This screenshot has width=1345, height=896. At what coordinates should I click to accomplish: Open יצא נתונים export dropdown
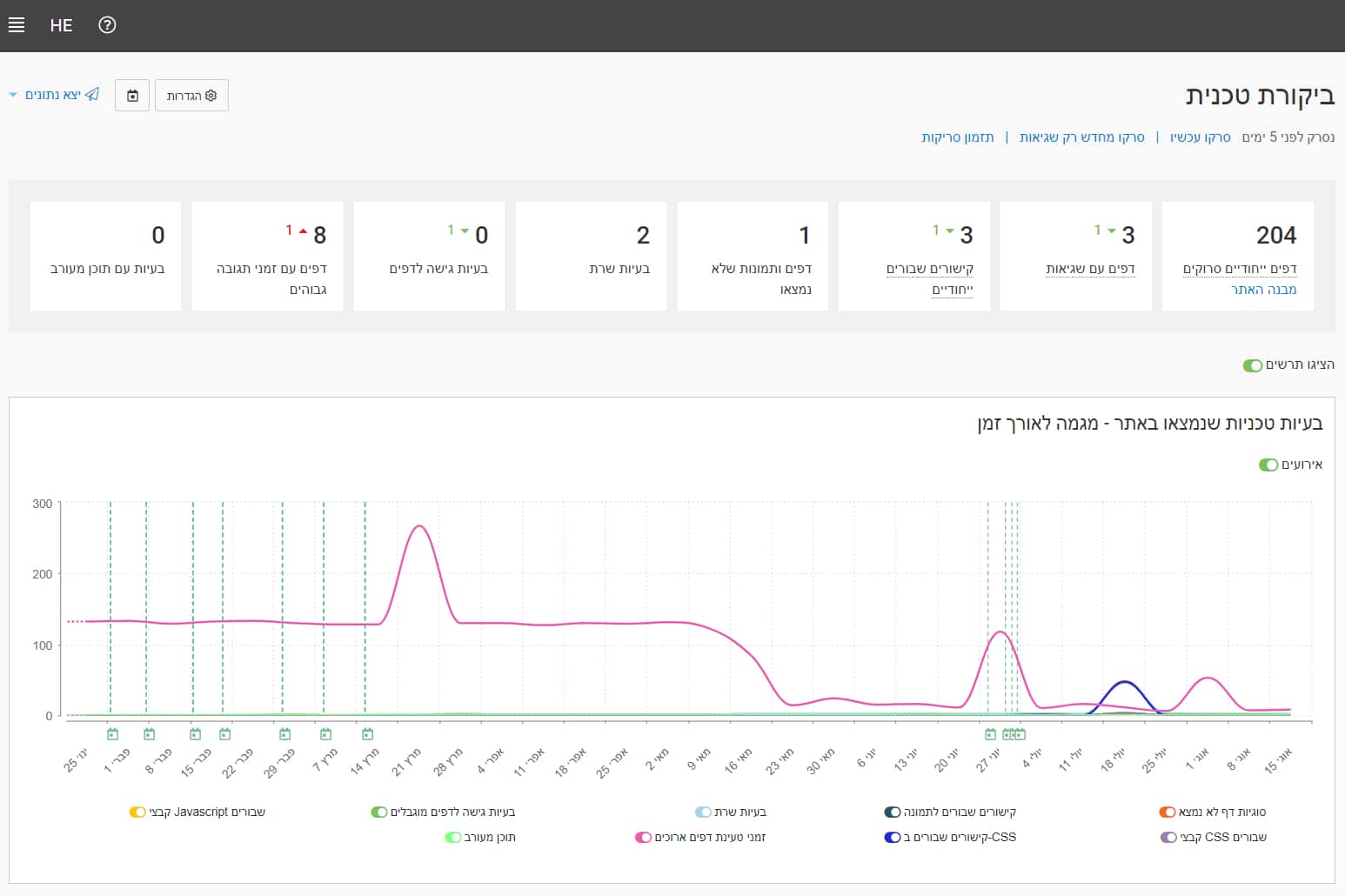click(x=54, y=95)
